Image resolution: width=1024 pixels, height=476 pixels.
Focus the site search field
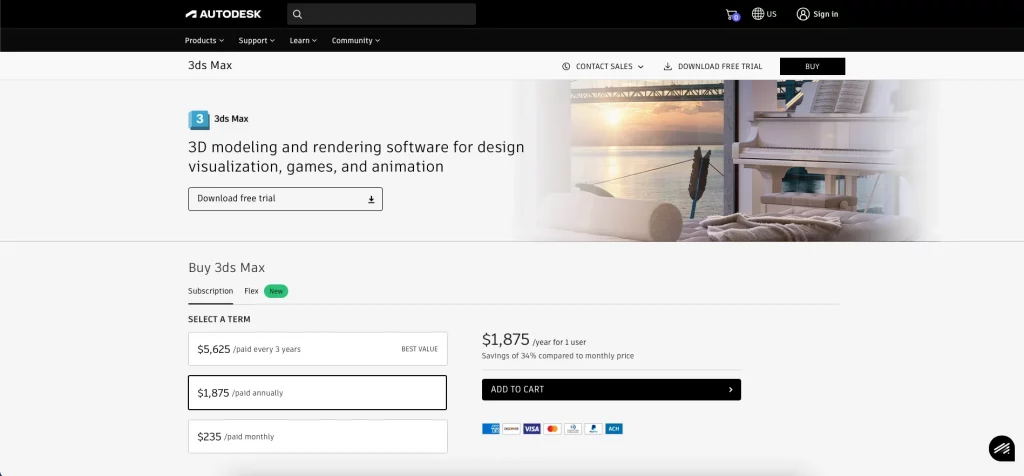pyautogui.click(x=381, y=14)
